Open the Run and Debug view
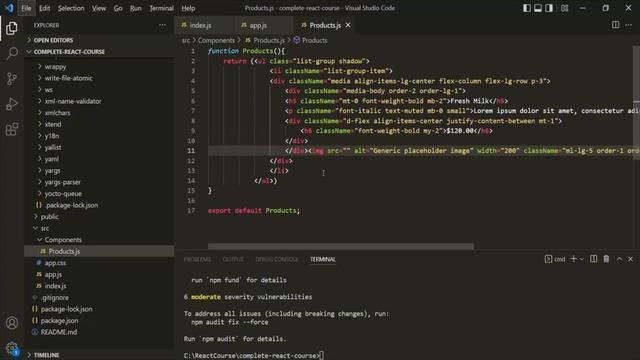Screen dimensions: 640x360 (12, 104)
